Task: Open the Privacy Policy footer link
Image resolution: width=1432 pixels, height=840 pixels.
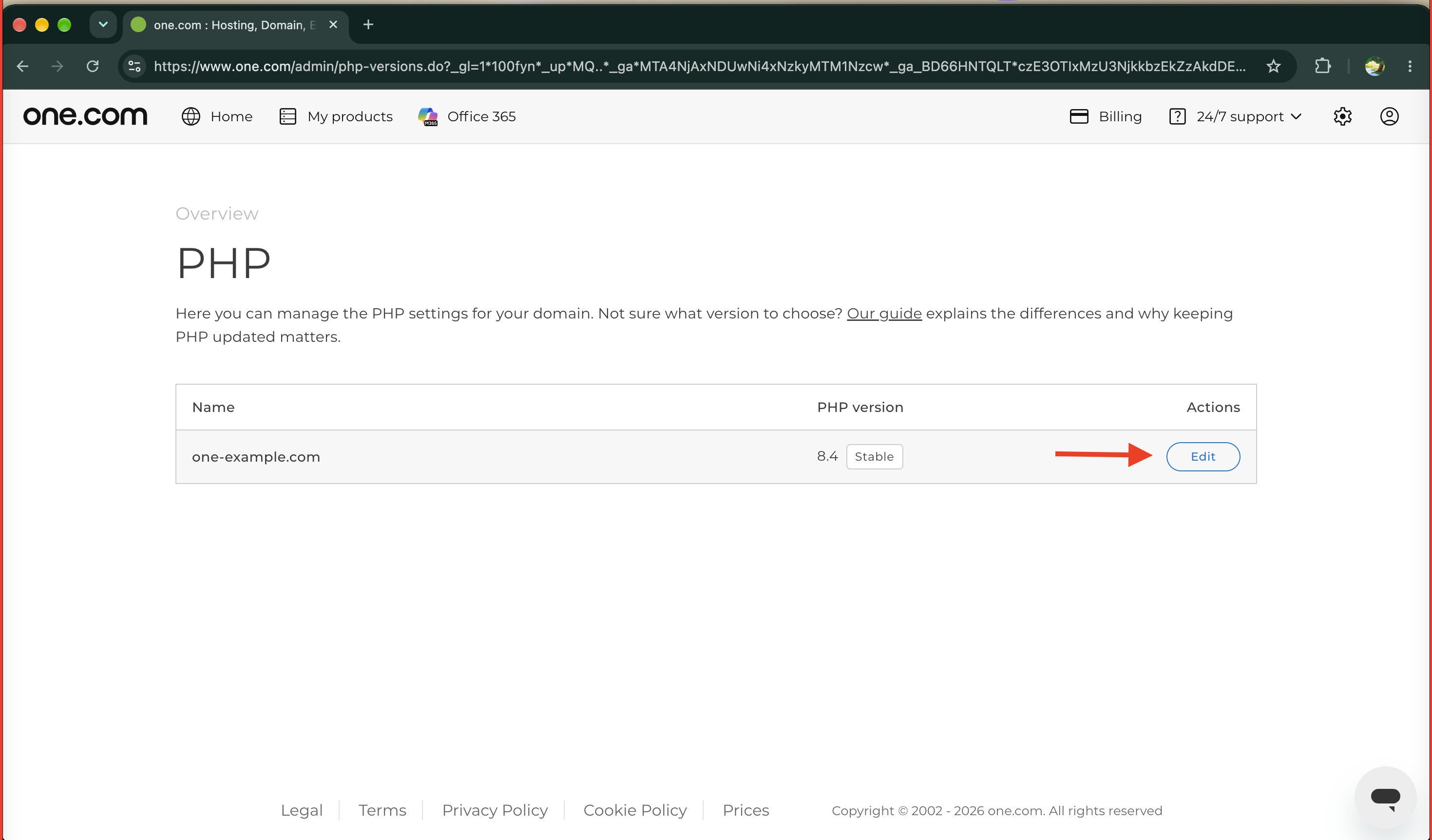Action: click(x=495, y=810)
